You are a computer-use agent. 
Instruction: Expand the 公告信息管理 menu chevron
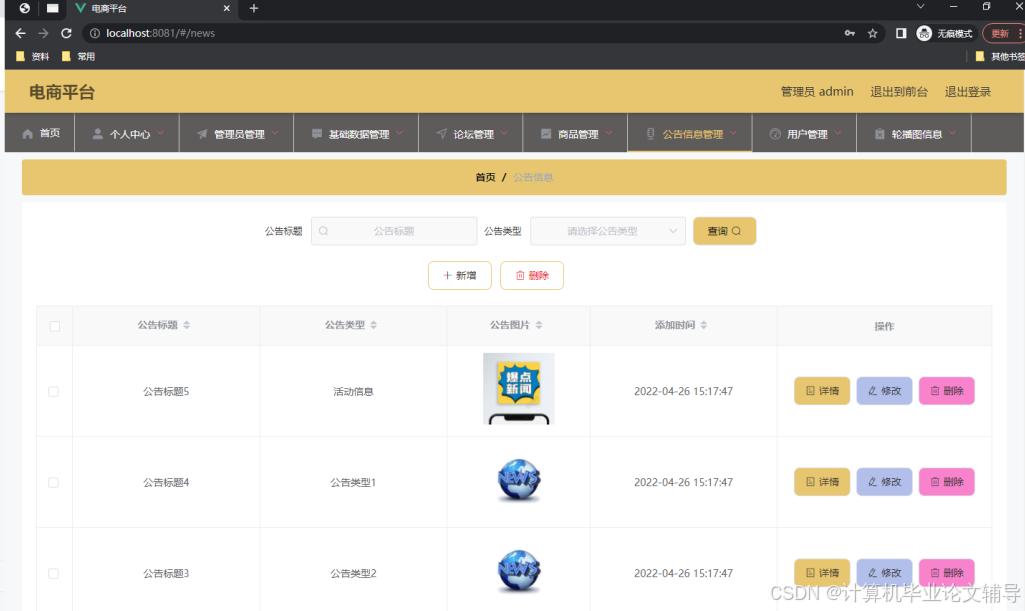733,133
